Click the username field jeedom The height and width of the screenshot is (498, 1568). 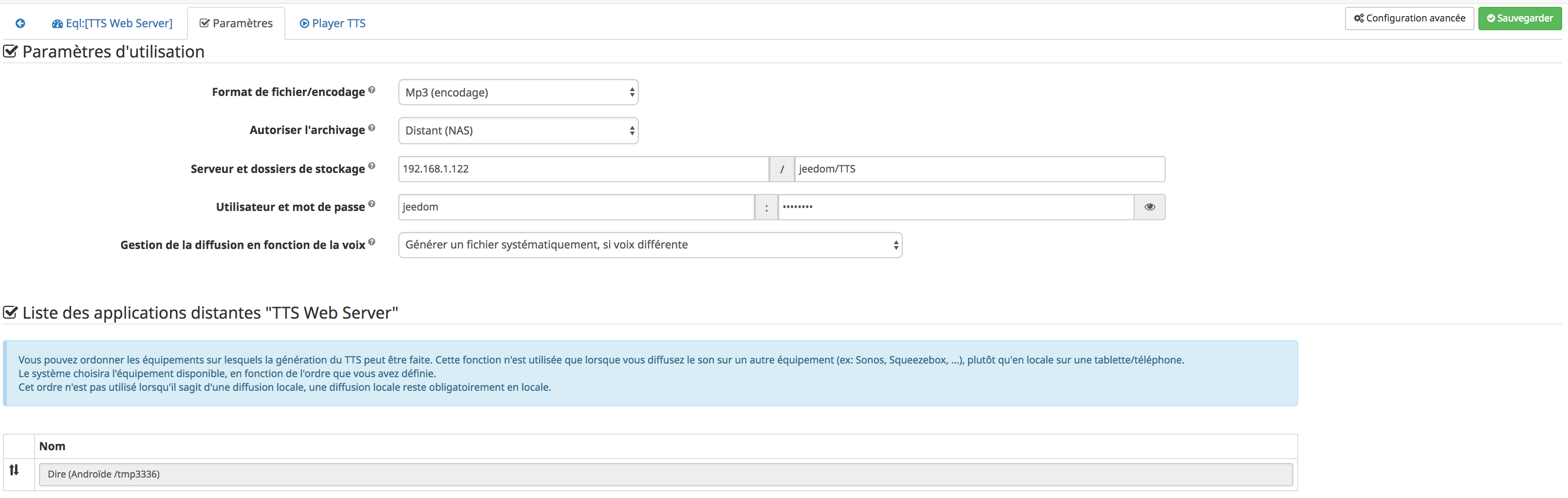click(x=576, y=207)
